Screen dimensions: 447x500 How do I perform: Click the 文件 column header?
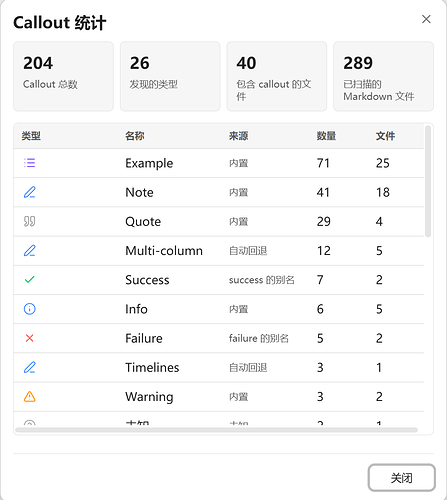(385, 136)
